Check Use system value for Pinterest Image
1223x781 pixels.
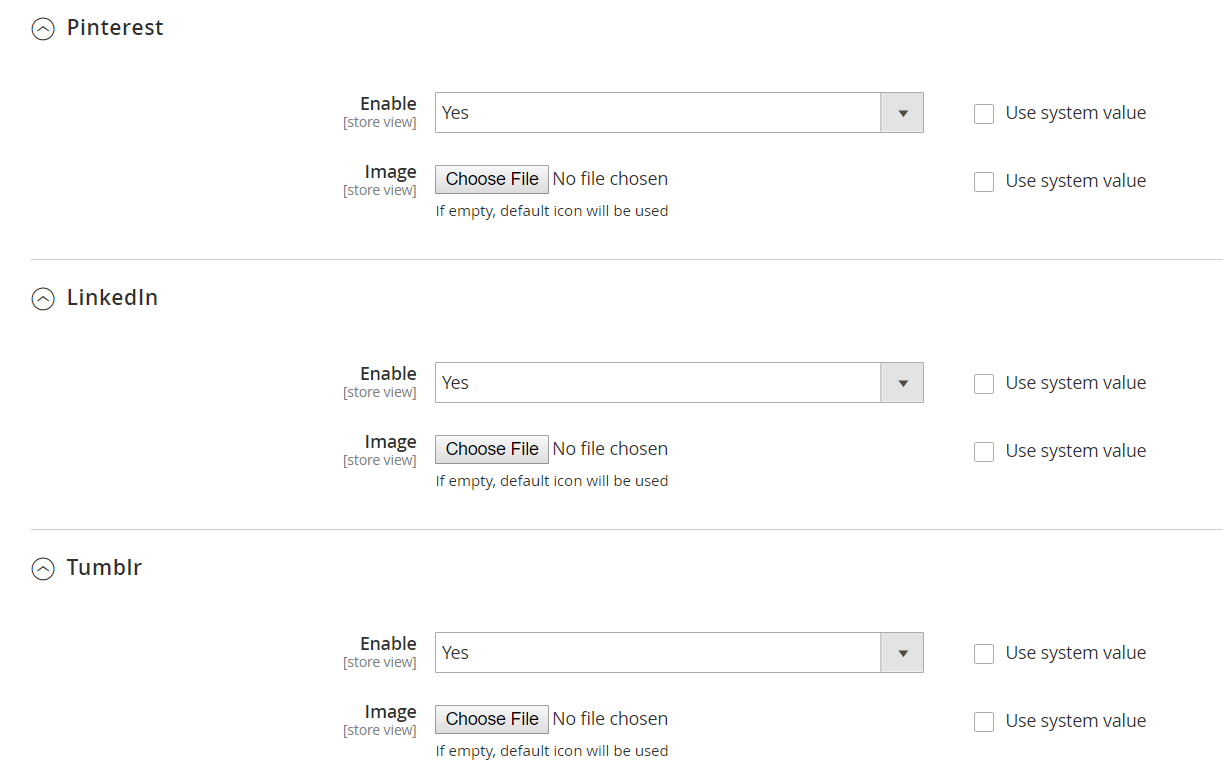(x=984, y=182)
